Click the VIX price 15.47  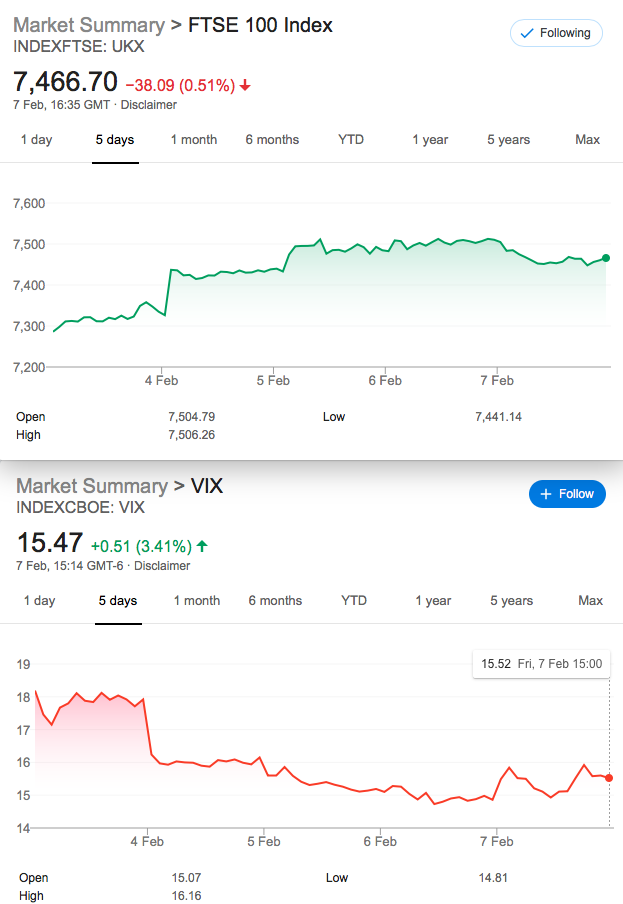pos(50,543)
